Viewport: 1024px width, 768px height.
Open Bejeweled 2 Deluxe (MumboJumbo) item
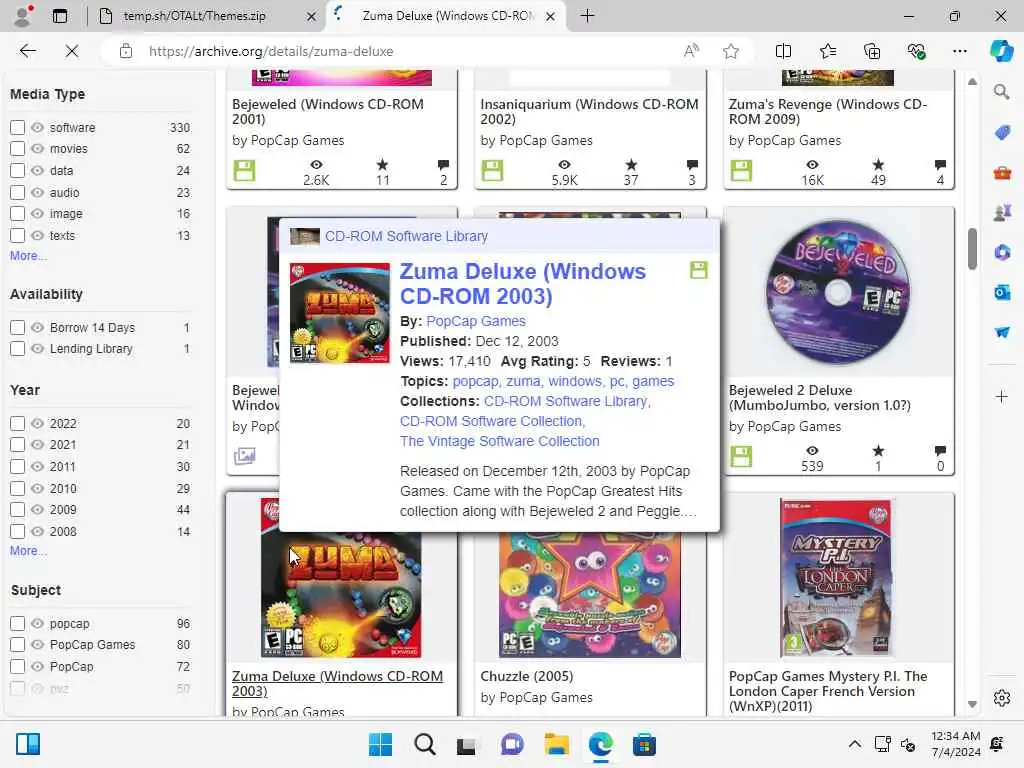click(x=820, y=398)
